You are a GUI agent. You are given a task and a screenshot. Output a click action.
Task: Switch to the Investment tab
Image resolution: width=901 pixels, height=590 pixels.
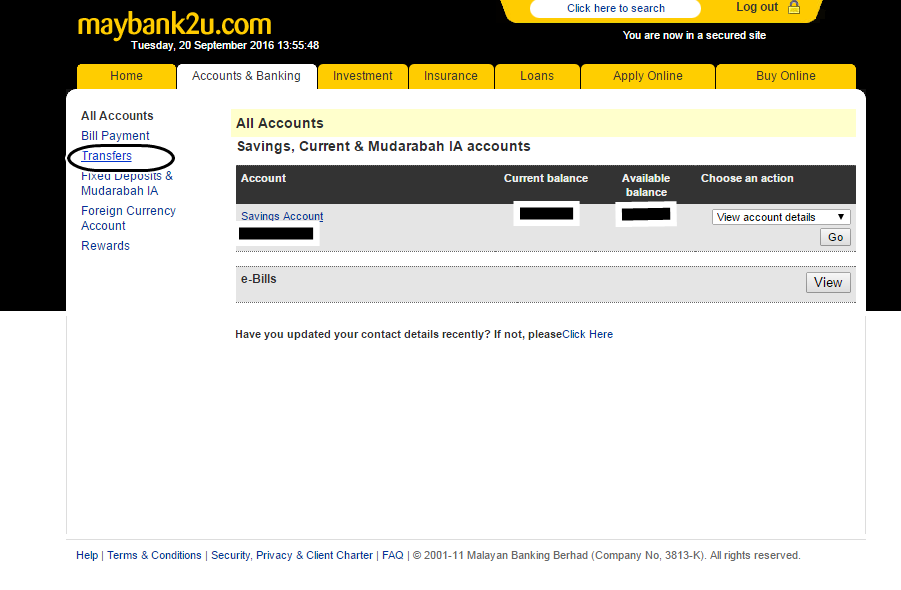point(363,76)
